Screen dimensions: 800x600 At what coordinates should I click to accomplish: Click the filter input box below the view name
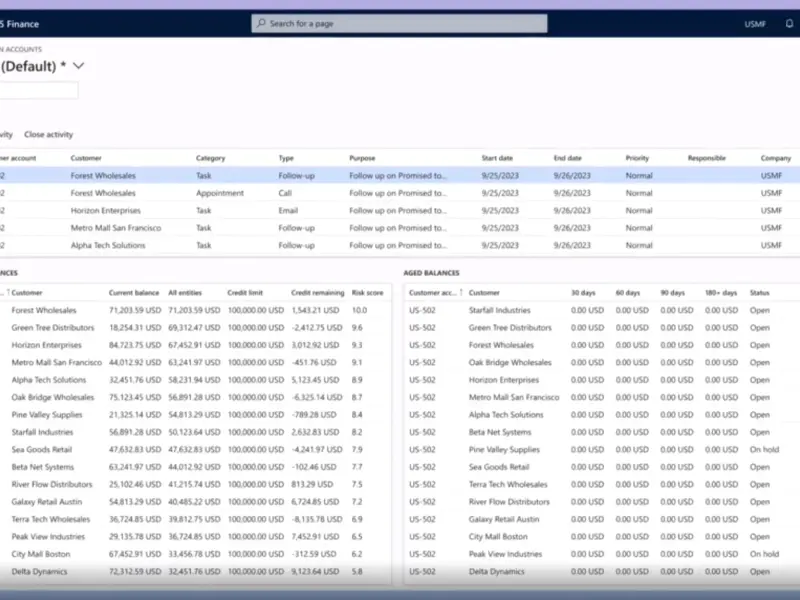coord(38,91)
